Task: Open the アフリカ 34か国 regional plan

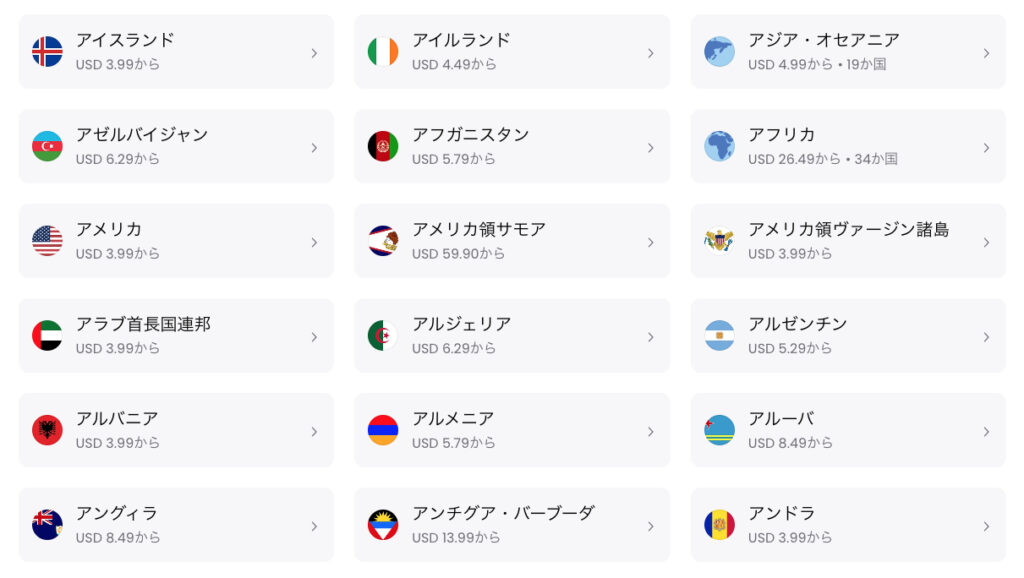Action: point(848,146)
